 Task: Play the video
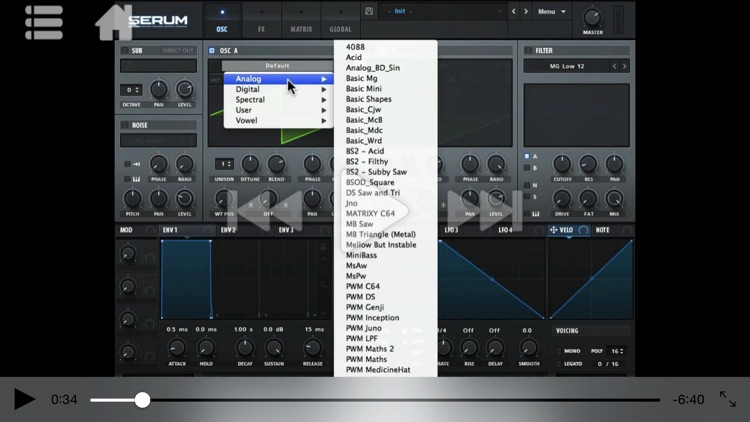click(24, 399)
